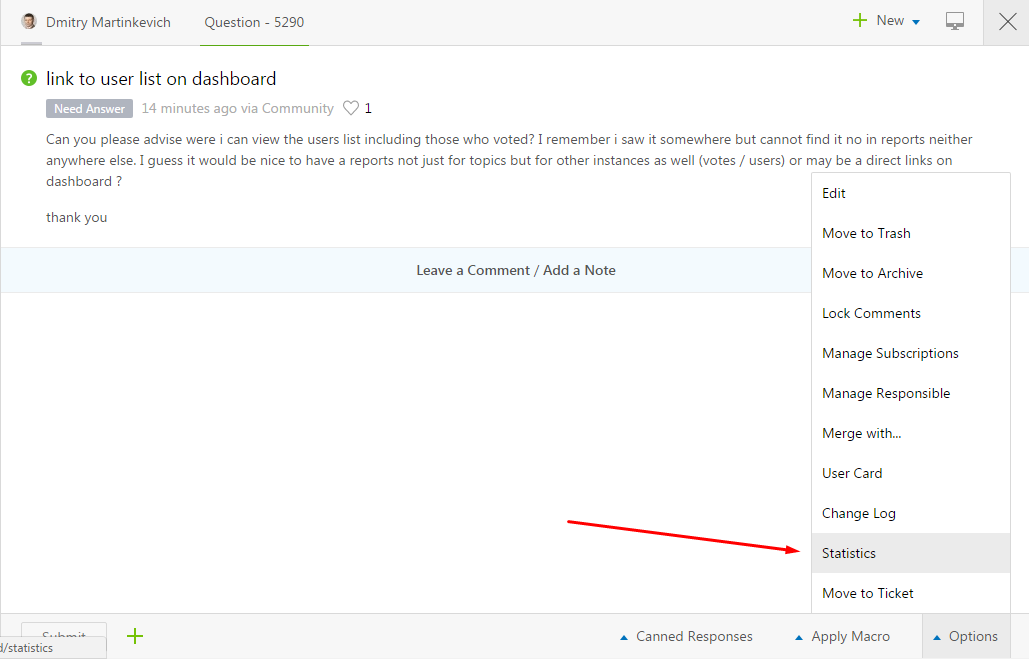Switch to Dmitry Martinkevich tab
This screenshot has height=659, width=1029.
(108, 22)
